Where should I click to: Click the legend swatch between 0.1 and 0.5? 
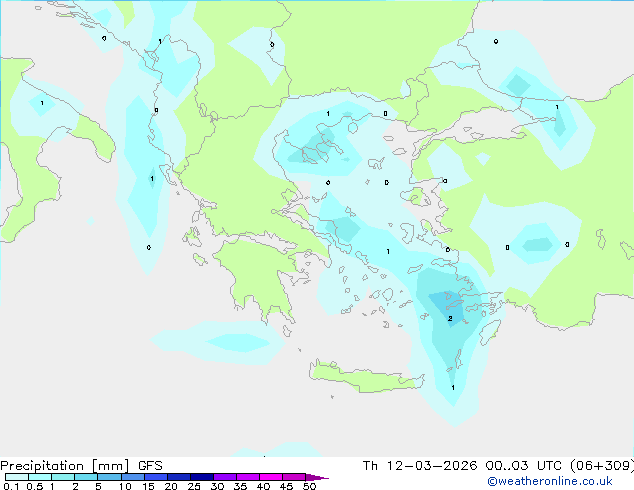click(x=17, y=477)
